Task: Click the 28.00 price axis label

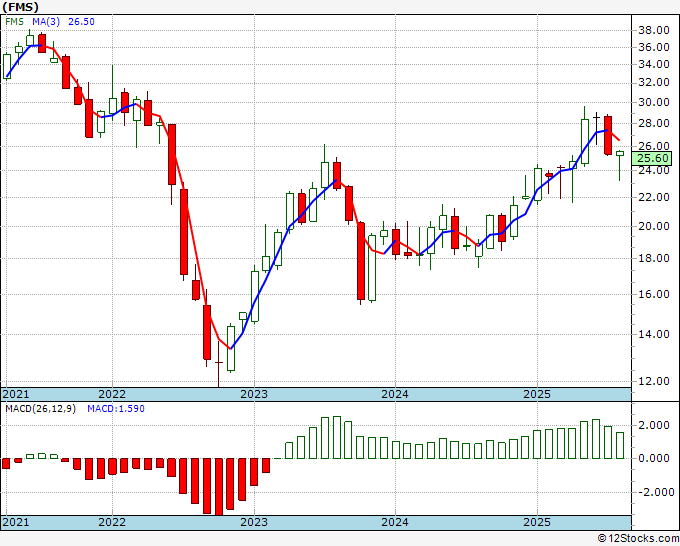Action: coord(653,123)
